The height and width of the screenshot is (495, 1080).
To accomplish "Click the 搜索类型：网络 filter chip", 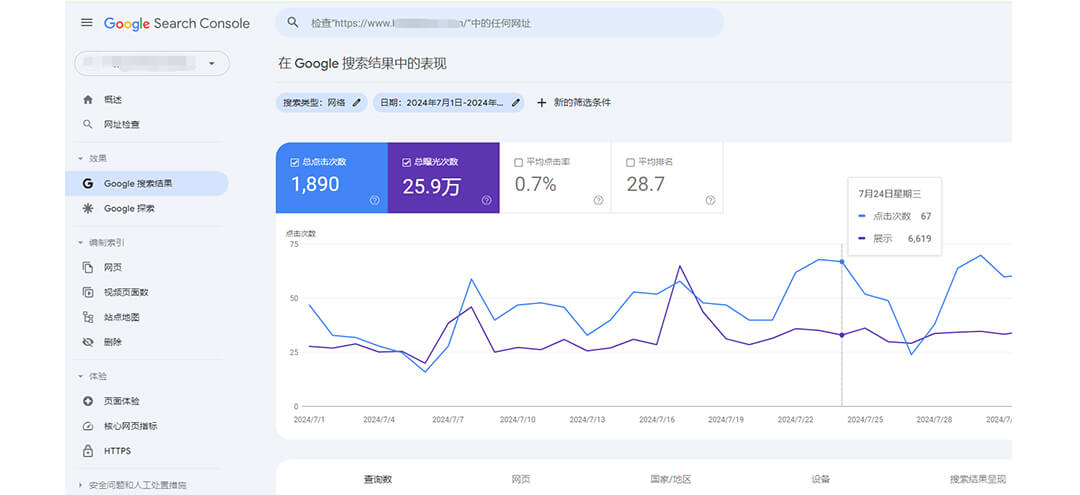I will point(322,103).
